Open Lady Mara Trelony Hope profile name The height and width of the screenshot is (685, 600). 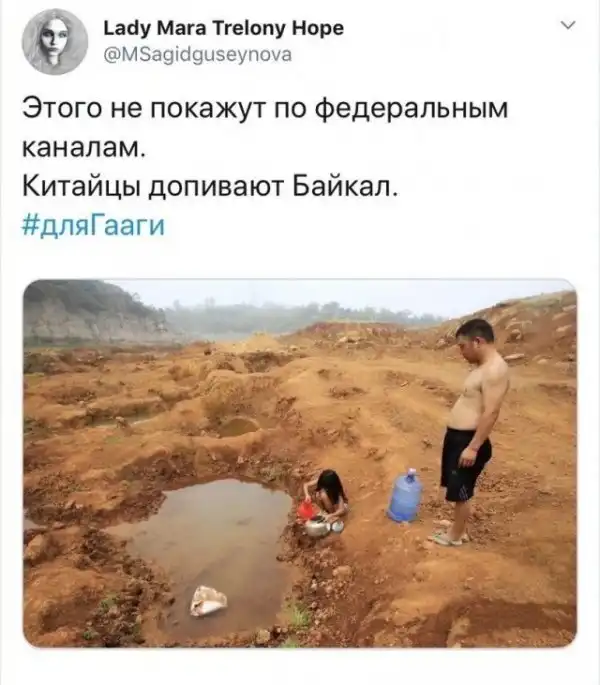[x=224, y=29]
